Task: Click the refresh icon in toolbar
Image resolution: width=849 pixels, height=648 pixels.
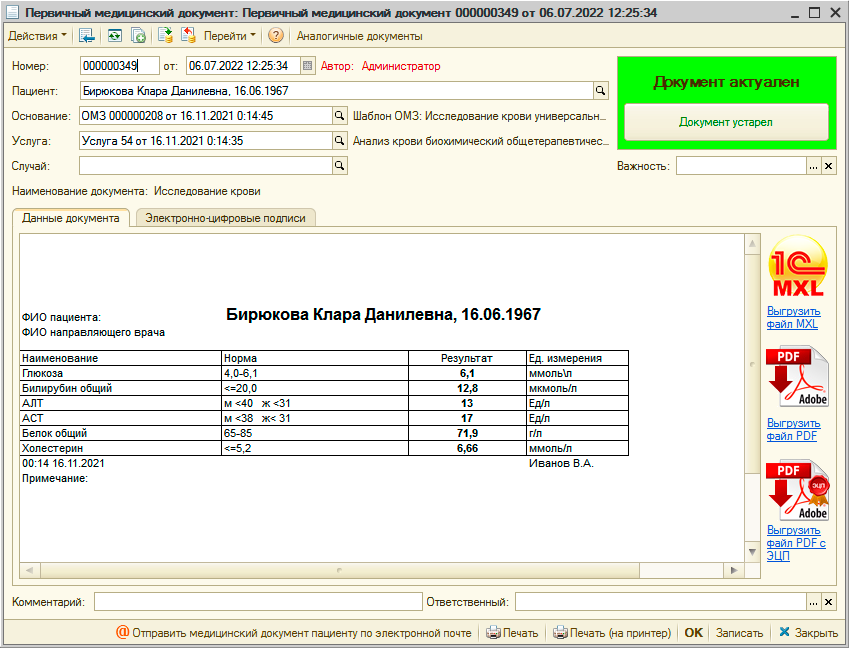Action: tap(115, 36)
